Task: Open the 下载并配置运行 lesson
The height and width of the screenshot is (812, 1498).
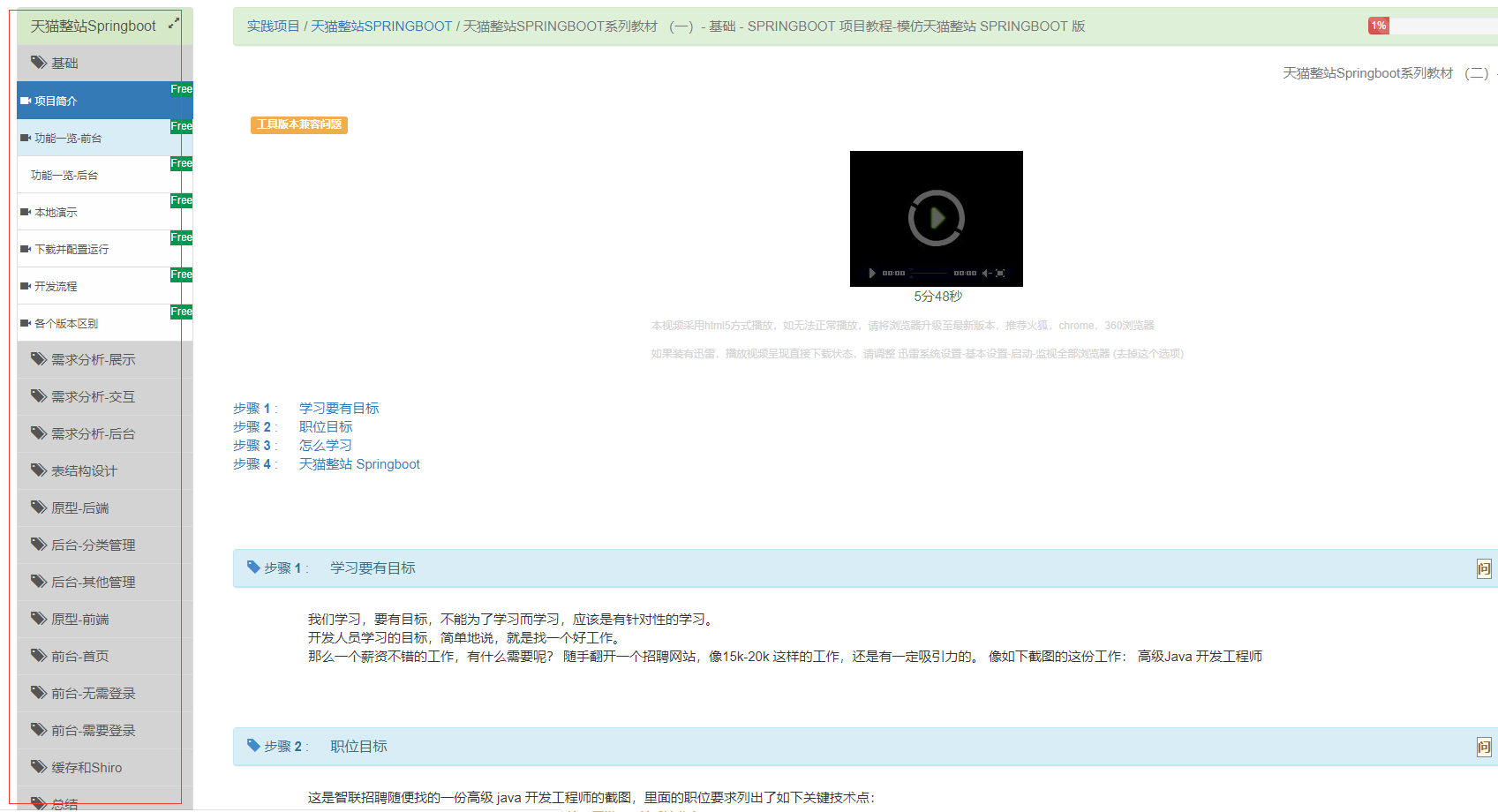Action: tap(105, 249)
